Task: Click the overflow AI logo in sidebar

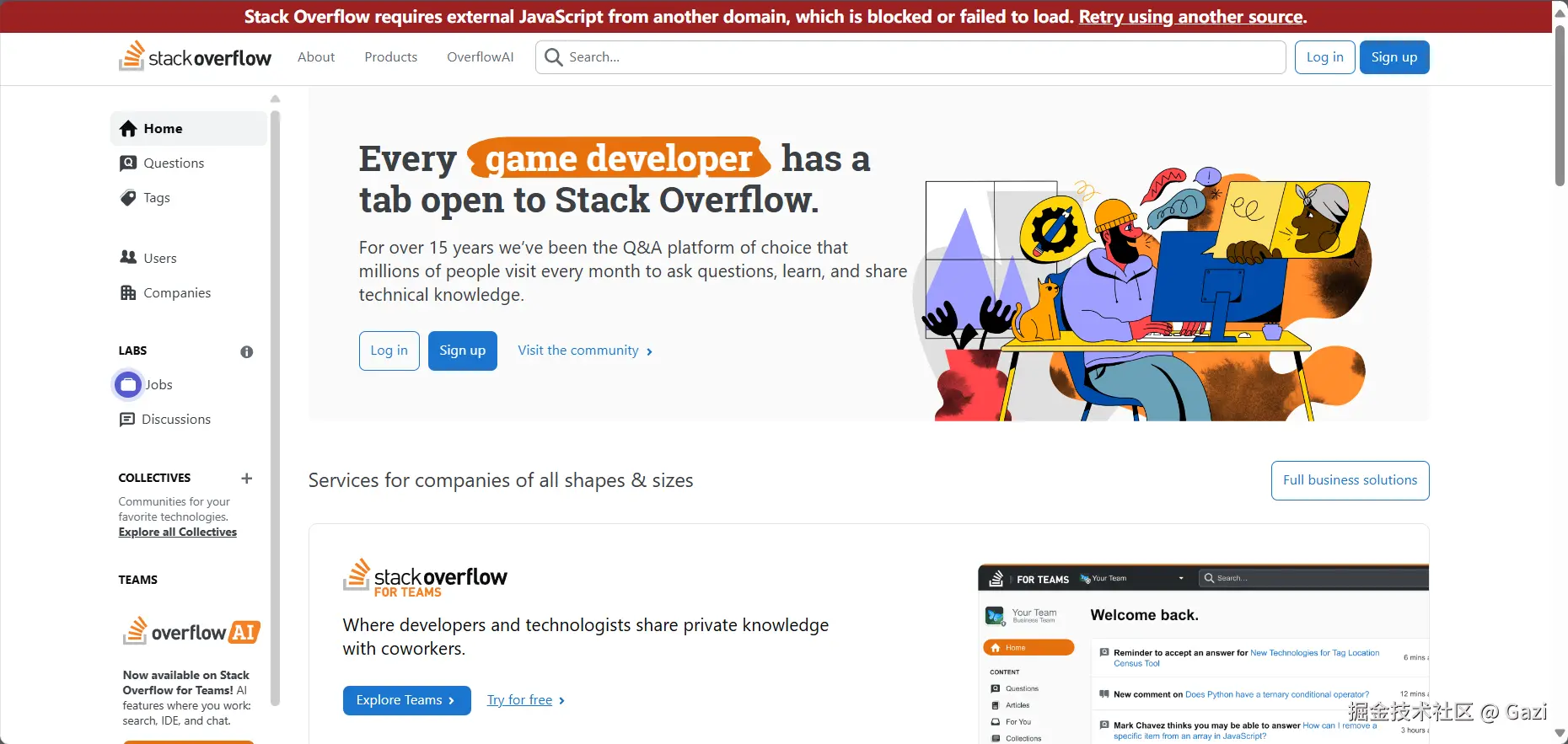Action: point(191,631)
